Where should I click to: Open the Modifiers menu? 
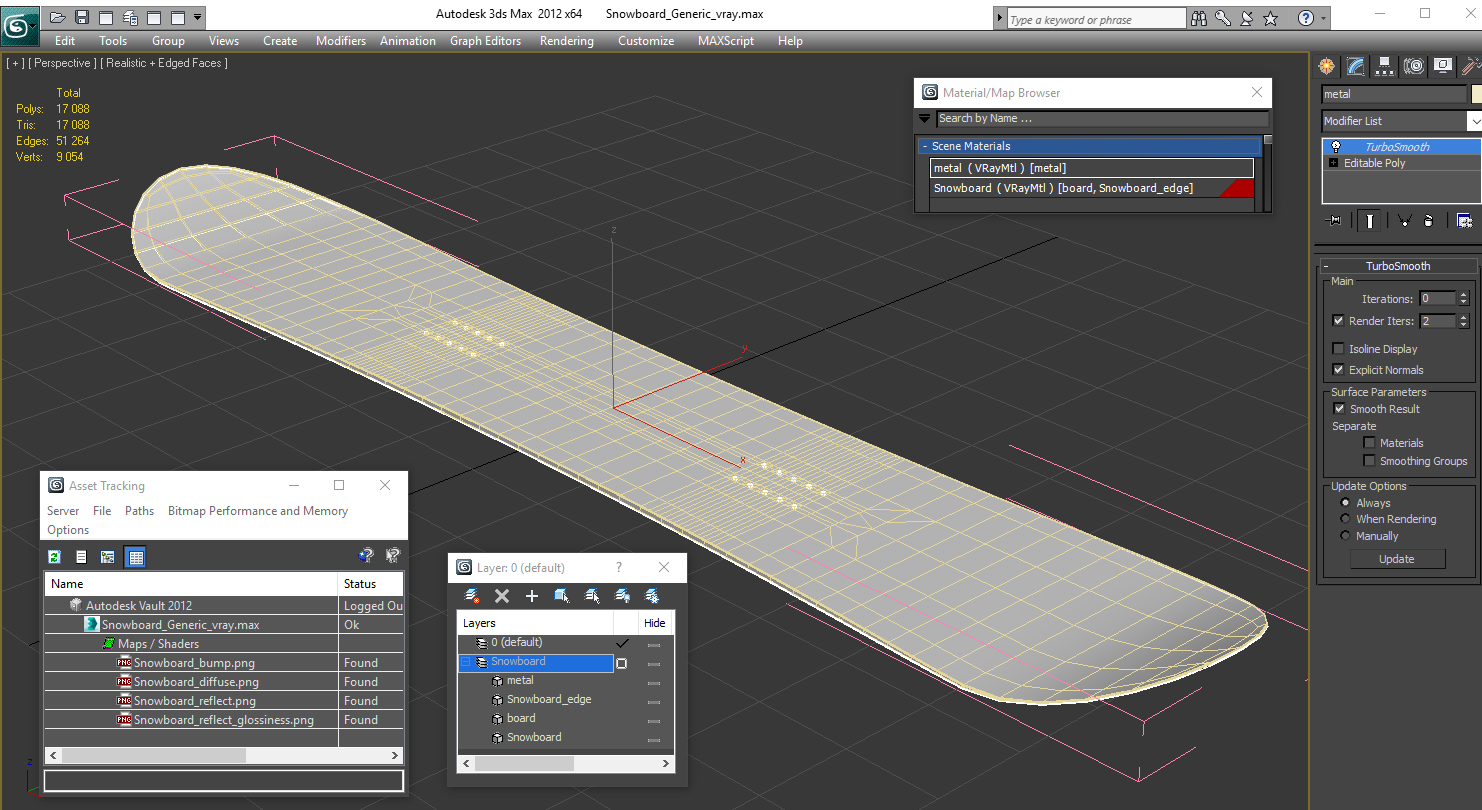[341, 41]
